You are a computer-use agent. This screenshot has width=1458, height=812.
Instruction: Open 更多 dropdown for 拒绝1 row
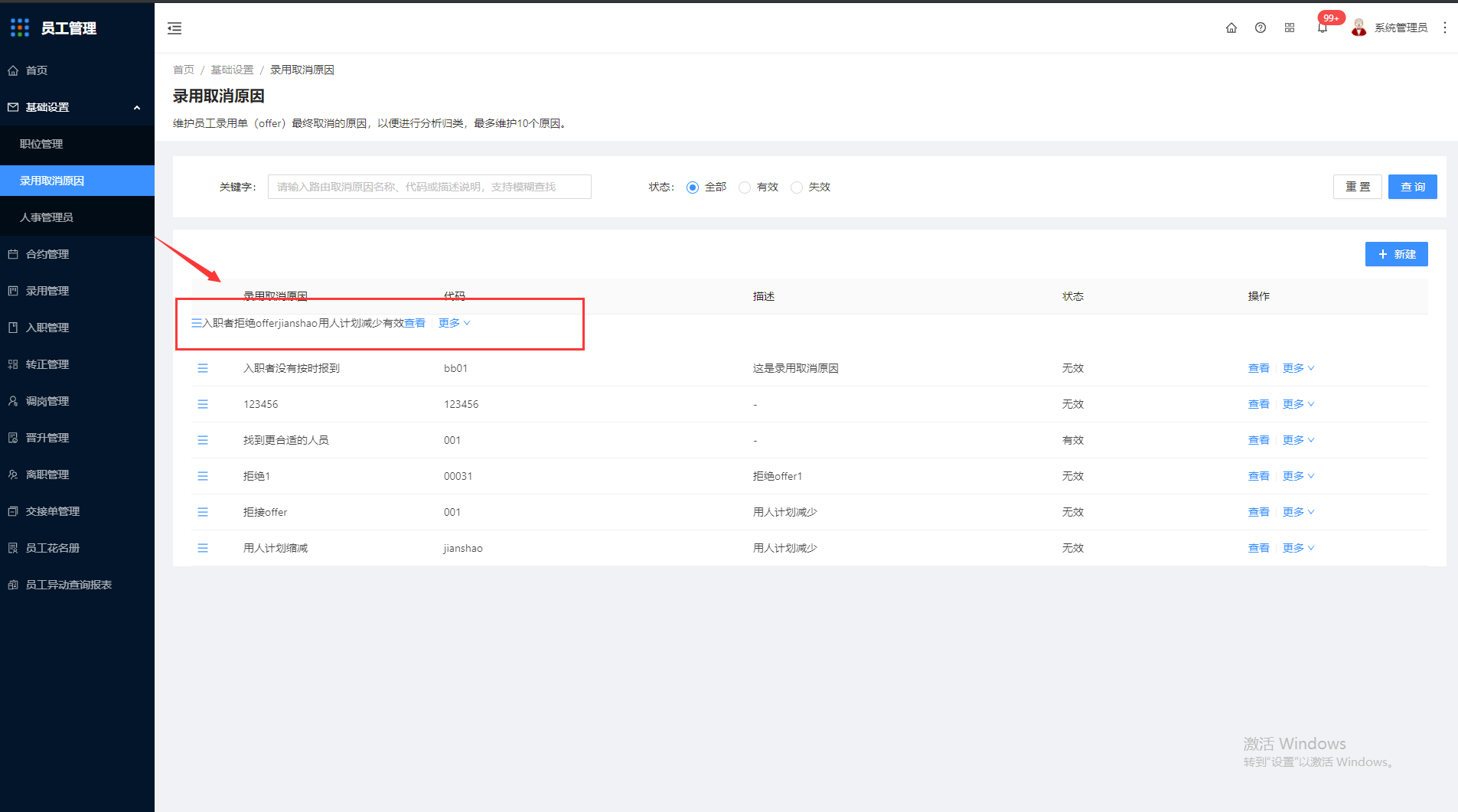coord(1298,476)
